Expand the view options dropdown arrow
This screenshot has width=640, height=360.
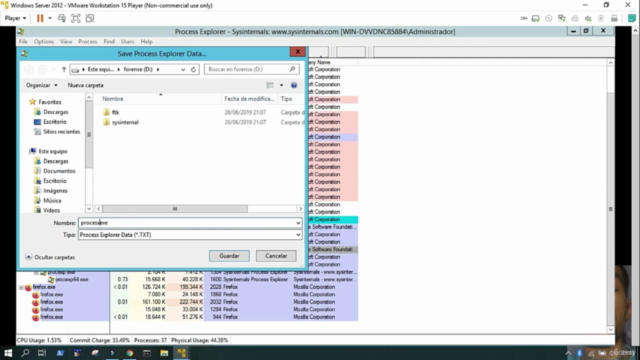[282, 85]
